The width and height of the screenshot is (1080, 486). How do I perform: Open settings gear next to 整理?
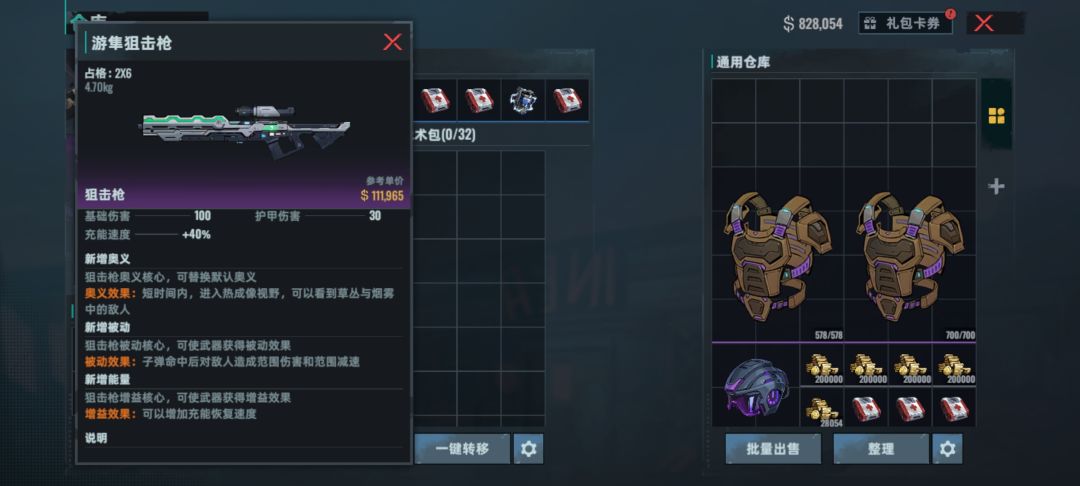948,449
